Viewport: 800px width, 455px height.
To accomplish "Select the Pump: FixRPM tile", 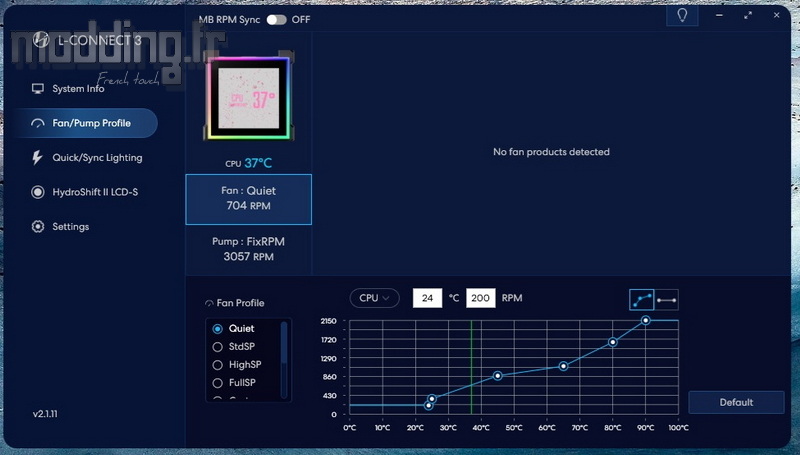I will click(x=248, y=249).
